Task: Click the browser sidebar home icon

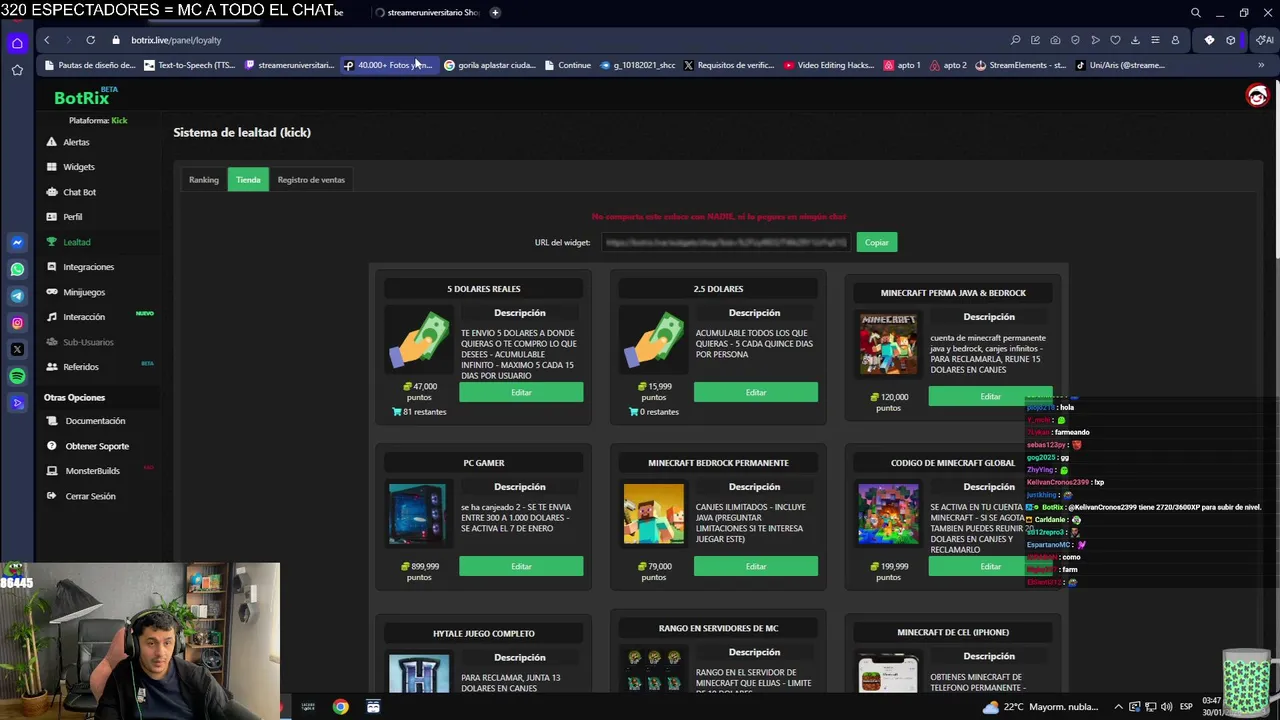Action: pos(17,43)
